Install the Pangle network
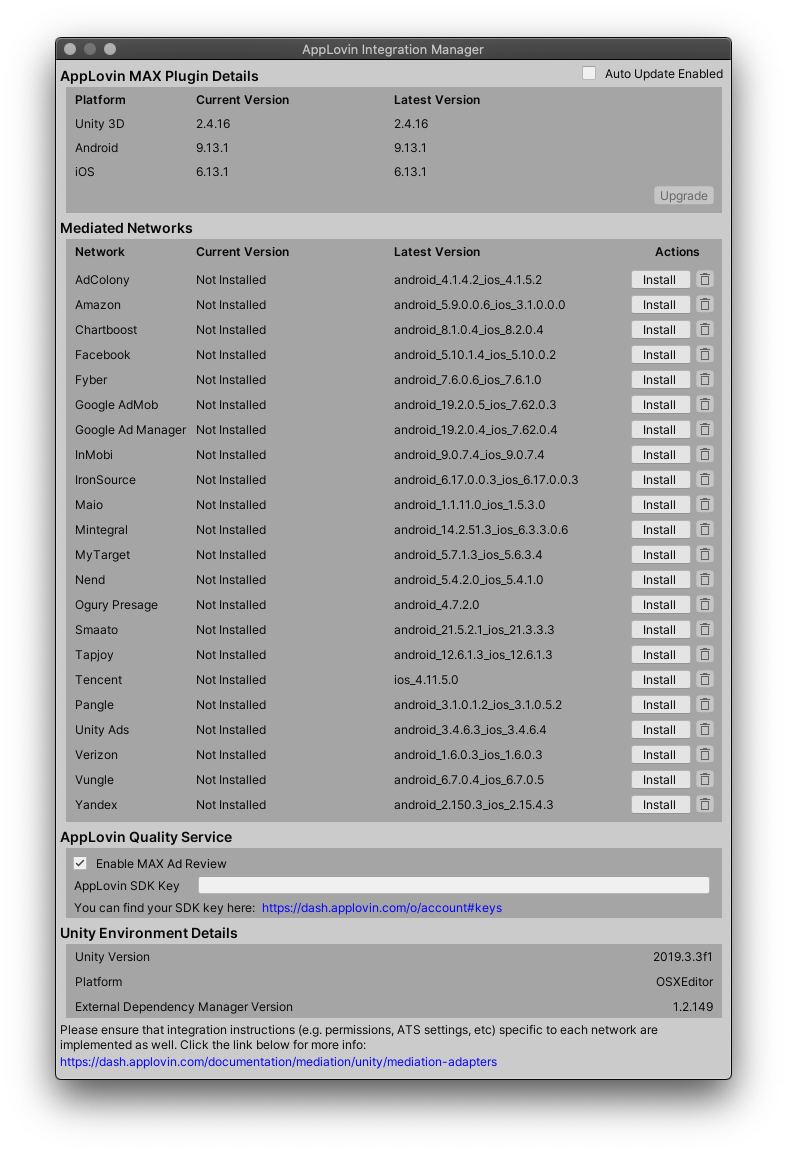This screenshot has height=1153, width=787. [660, 704]
